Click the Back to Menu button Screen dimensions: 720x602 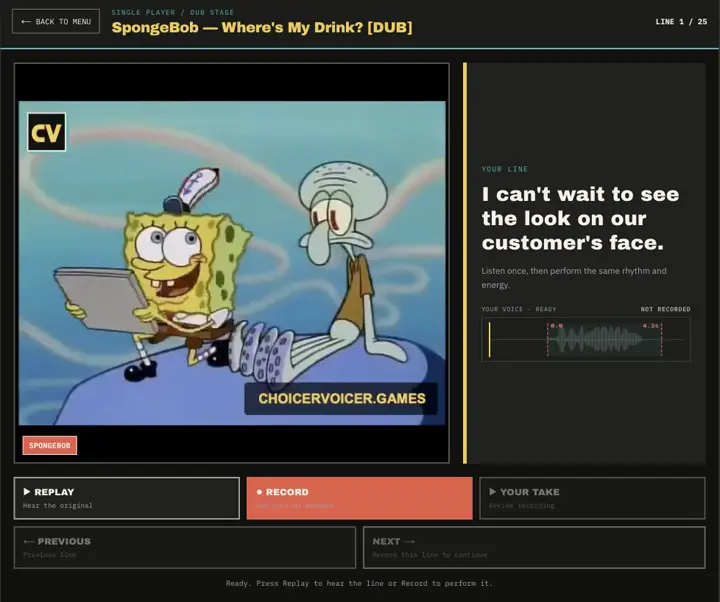(56, 22)
